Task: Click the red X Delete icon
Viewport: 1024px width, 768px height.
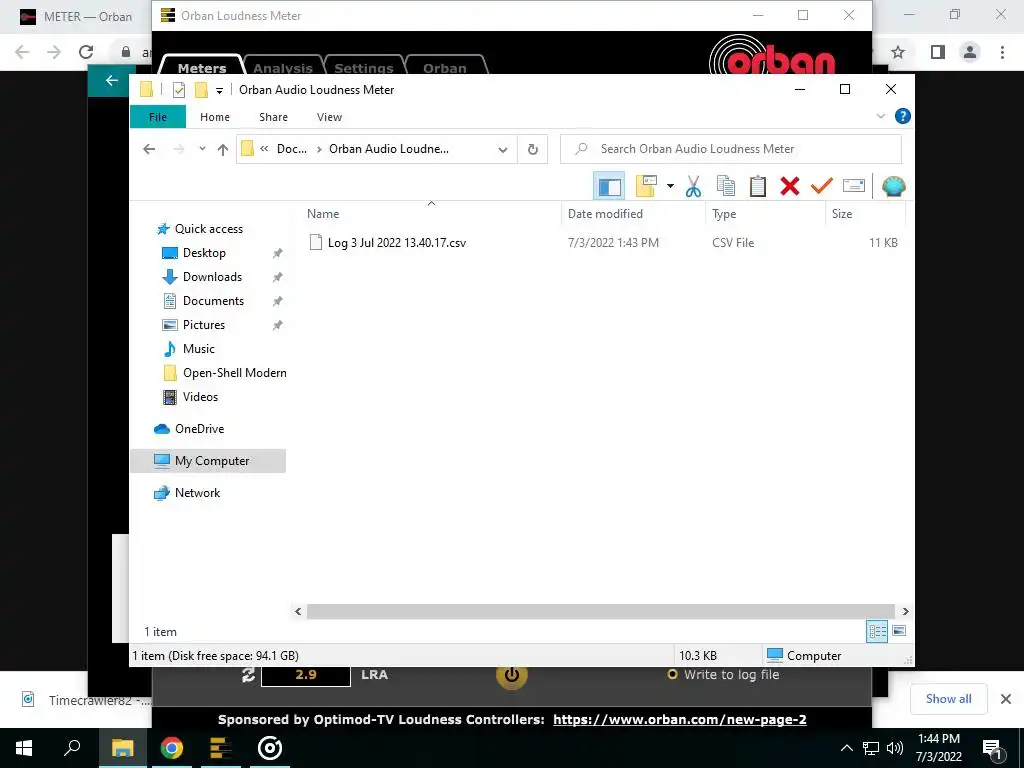Action: 790,186
